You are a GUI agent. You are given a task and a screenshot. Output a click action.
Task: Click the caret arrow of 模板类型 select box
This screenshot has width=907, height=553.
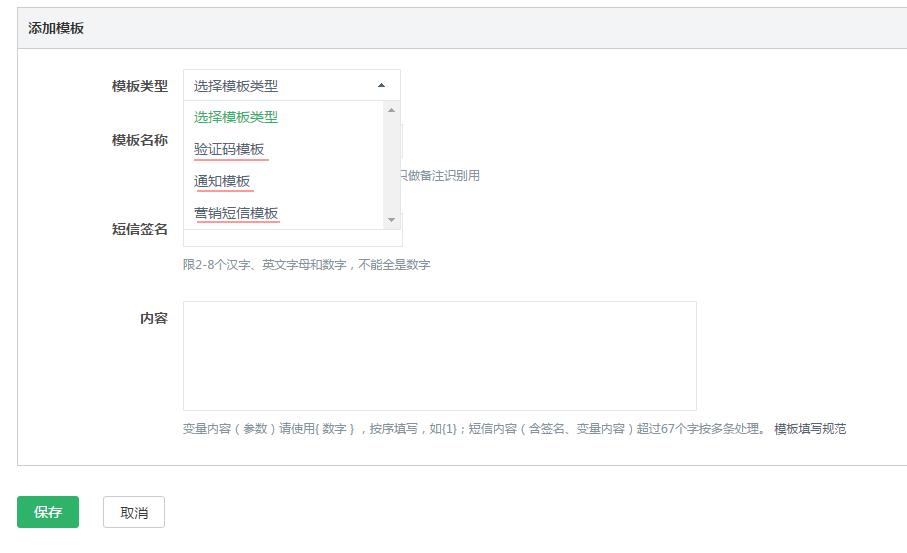[x=381, y=86]
